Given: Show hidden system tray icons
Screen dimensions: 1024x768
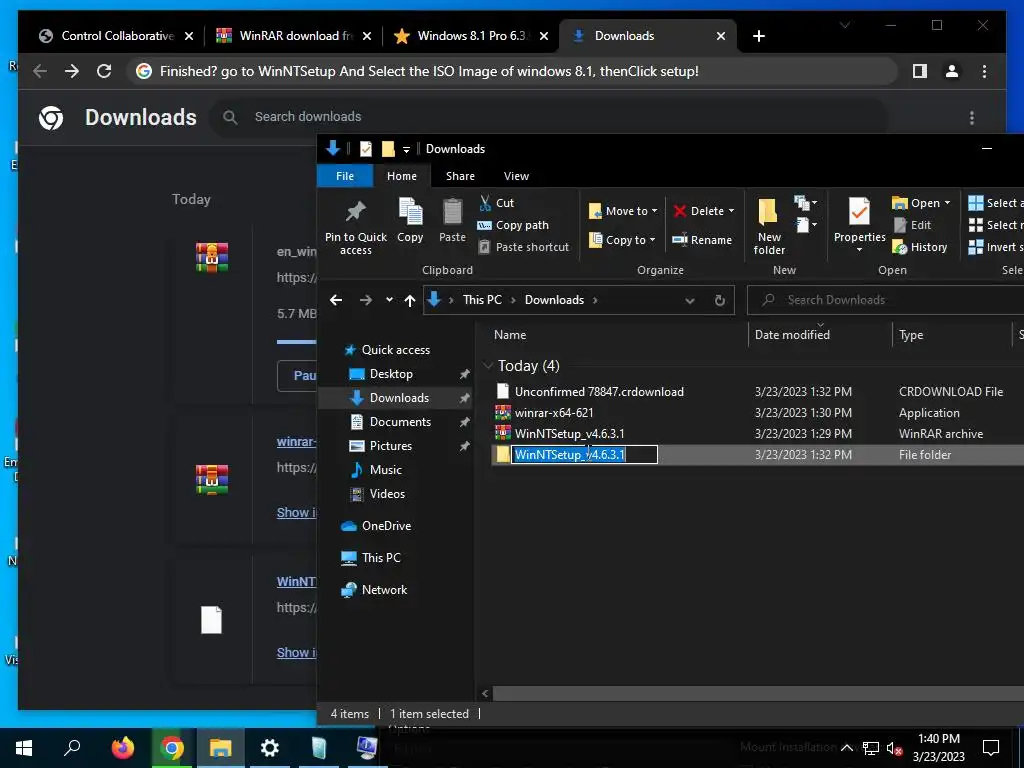Looking at the screenshot, I should tap(846, 748).
